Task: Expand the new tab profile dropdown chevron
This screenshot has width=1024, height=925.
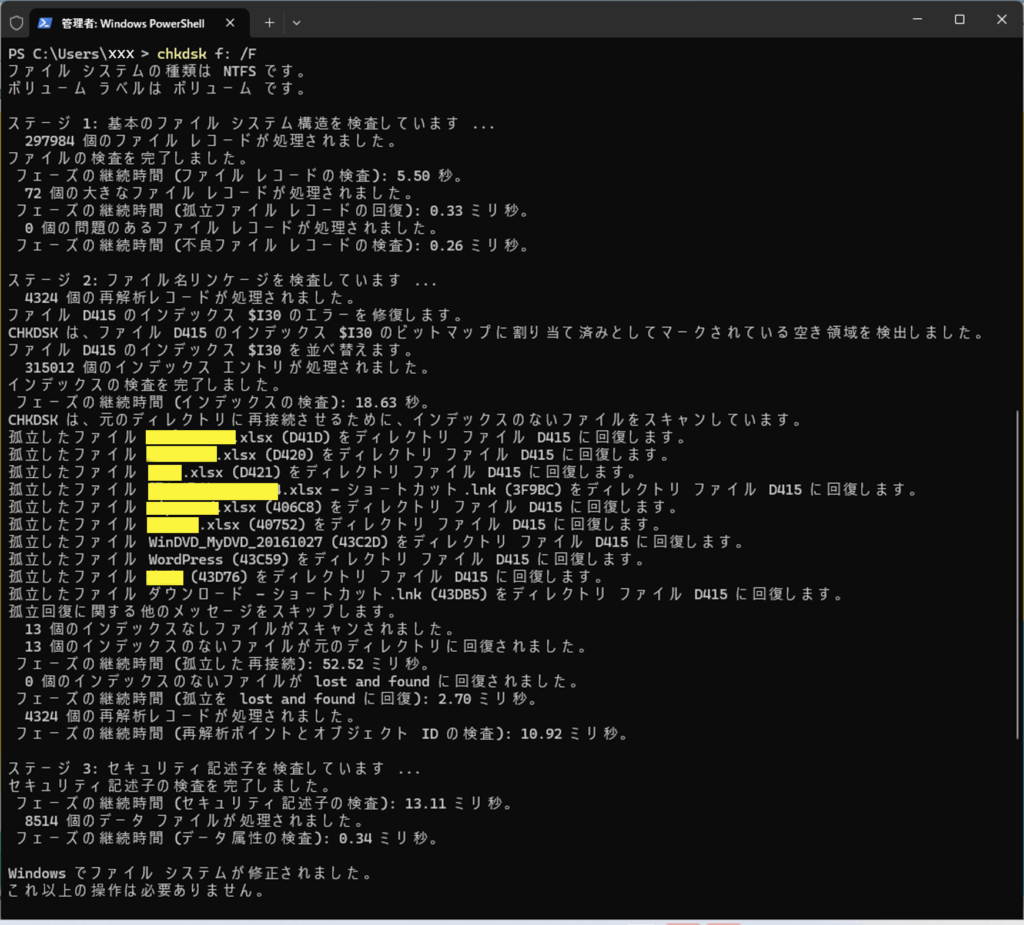Action: (x=296, y=21)
